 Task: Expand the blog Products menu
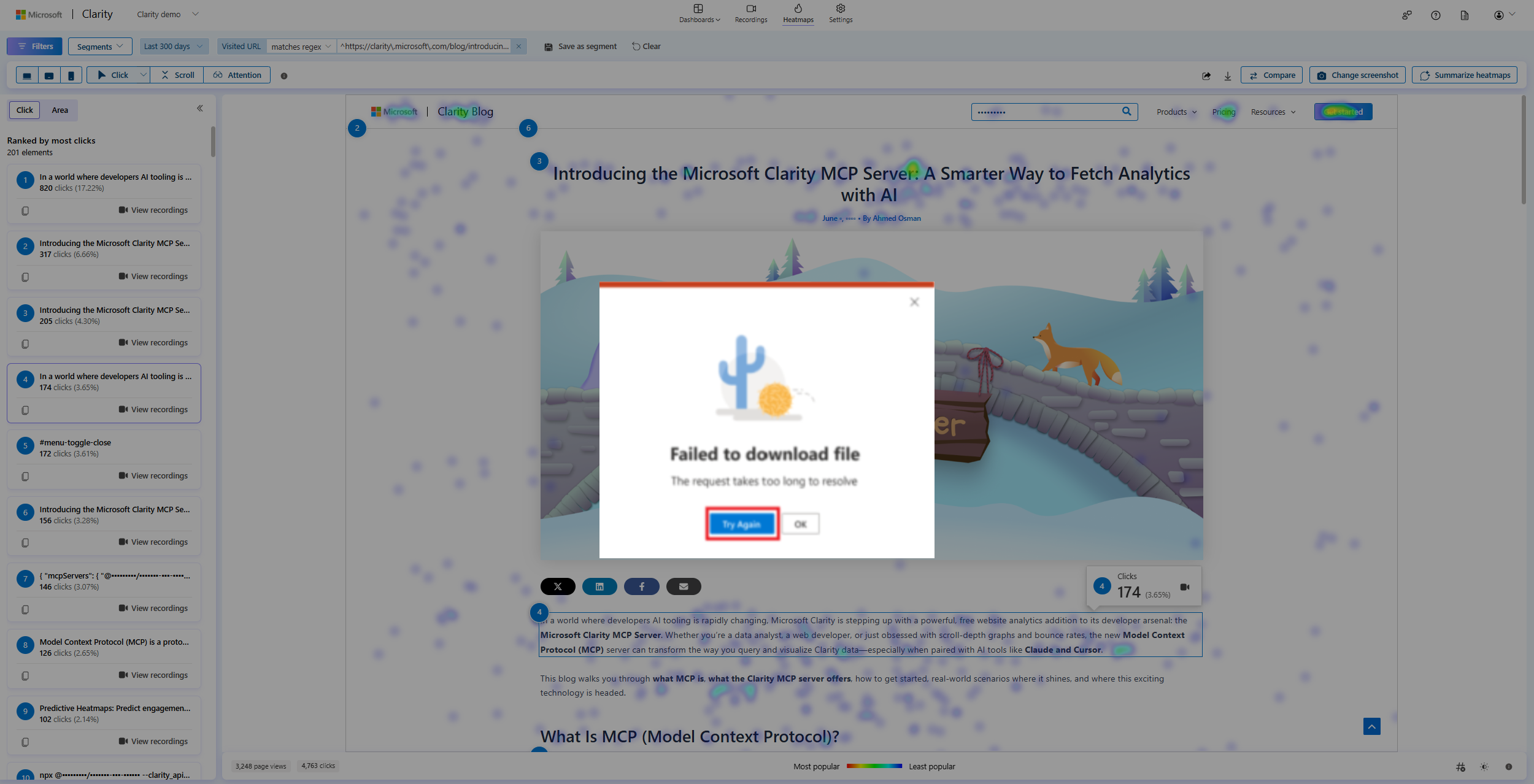[x=1176, y=112]
